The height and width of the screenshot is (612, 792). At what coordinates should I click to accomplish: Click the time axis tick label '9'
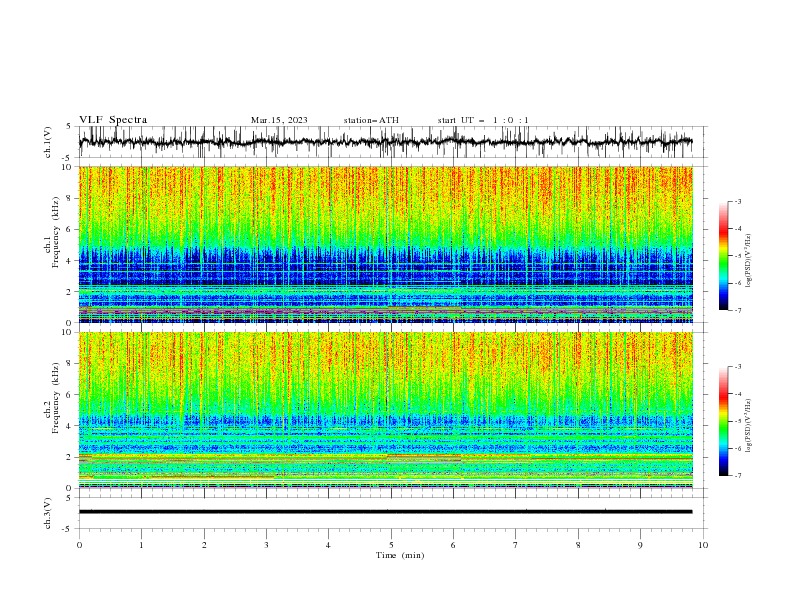click(640, 545)
